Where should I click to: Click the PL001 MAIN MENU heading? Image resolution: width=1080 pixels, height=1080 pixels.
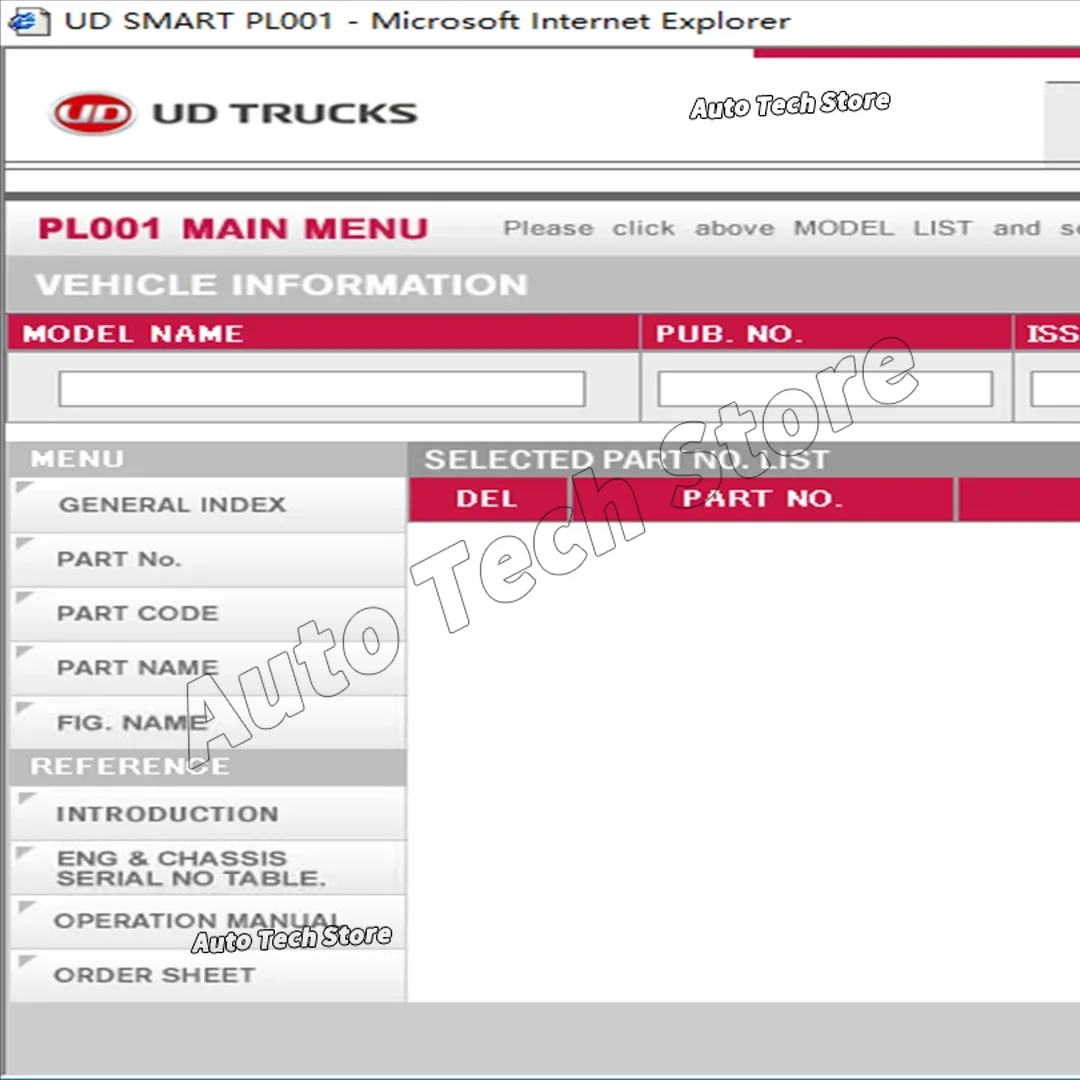(x=232, y=228)
